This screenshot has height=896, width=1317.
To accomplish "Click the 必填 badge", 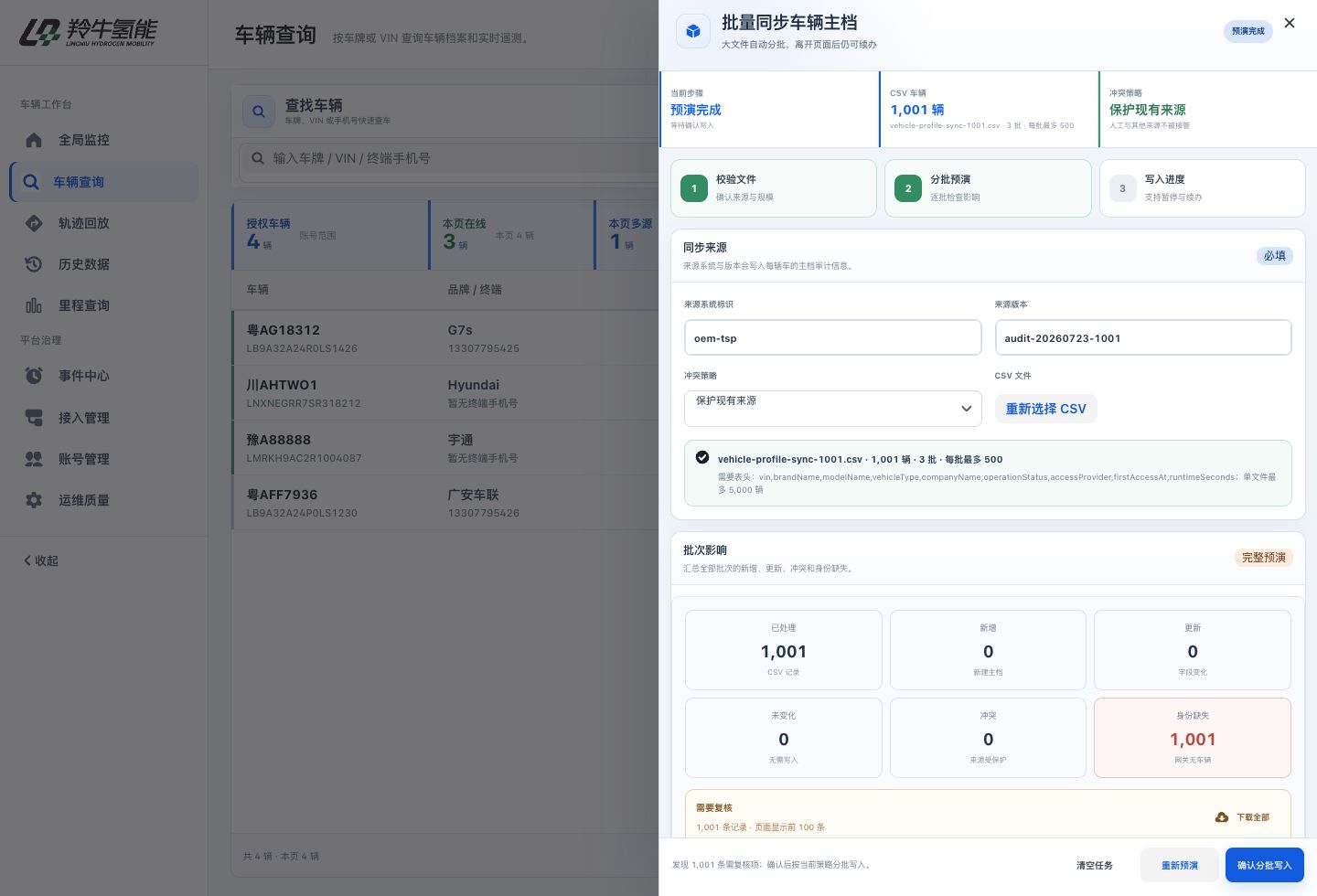I will point(1275,256).
